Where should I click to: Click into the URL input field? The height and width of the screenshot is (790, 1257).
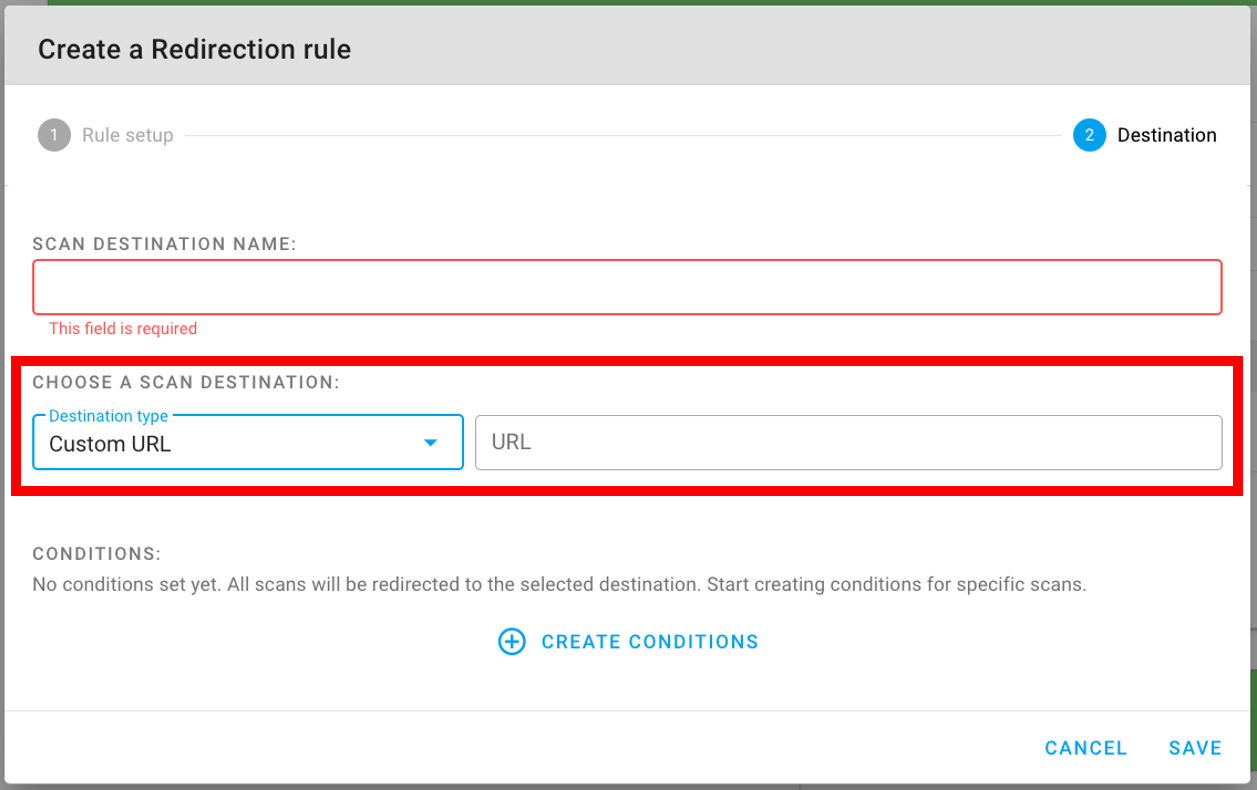(848, 442)
